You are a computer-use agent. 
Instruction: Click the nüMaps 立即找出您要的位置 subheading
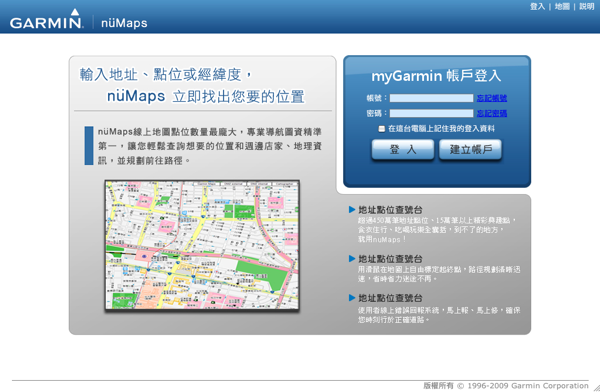pyautogui.click(x=205, y=96)
